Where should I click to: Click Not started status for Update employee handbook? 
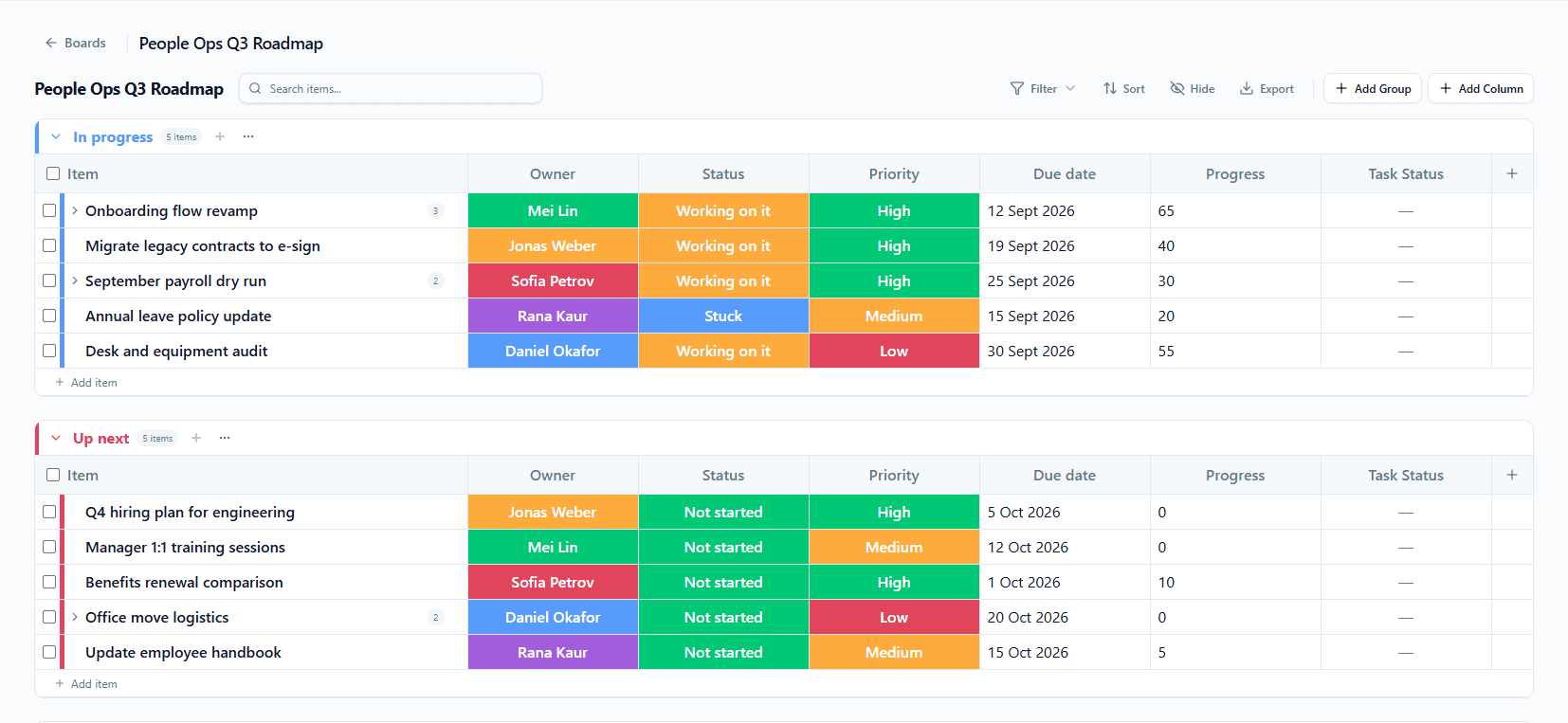pyautogui.click(x=723, y=652)
